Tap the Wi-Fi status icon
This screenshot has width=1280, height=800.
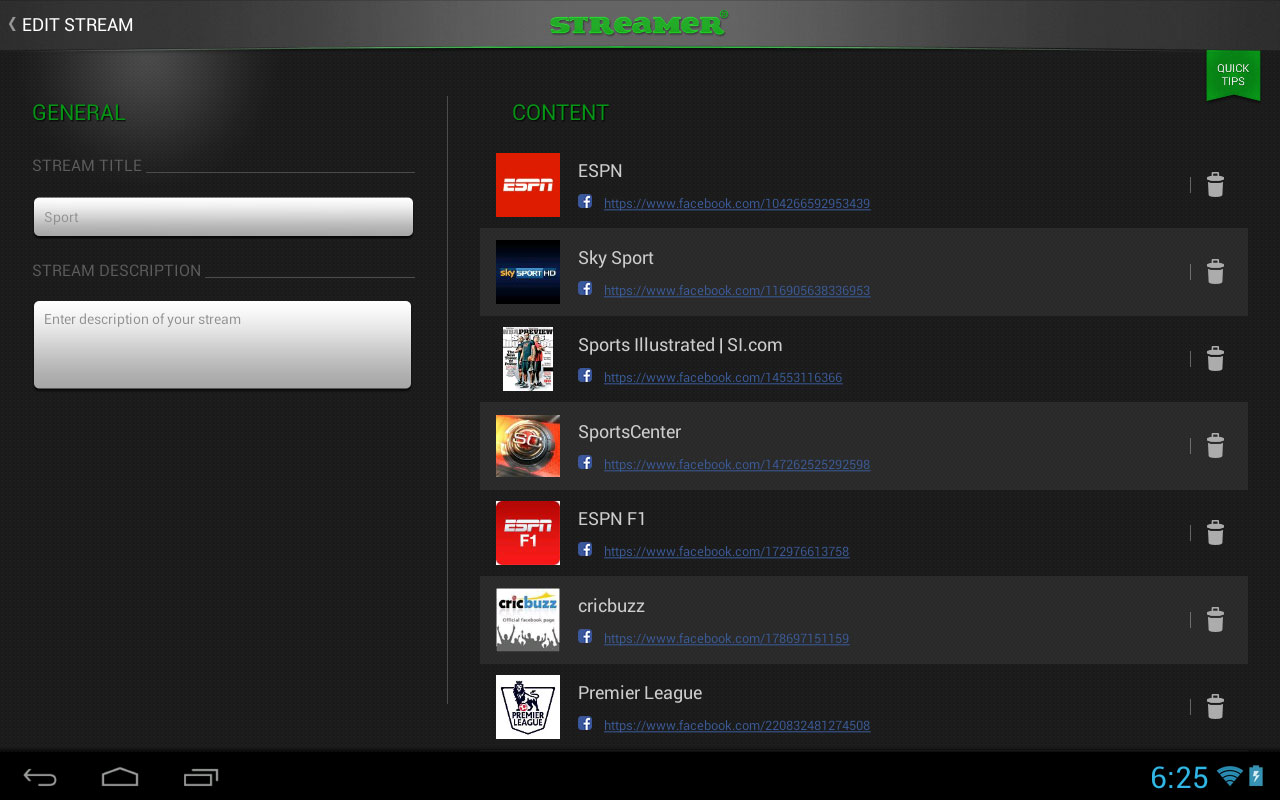pyautogui.click(x=1230, y=776)
